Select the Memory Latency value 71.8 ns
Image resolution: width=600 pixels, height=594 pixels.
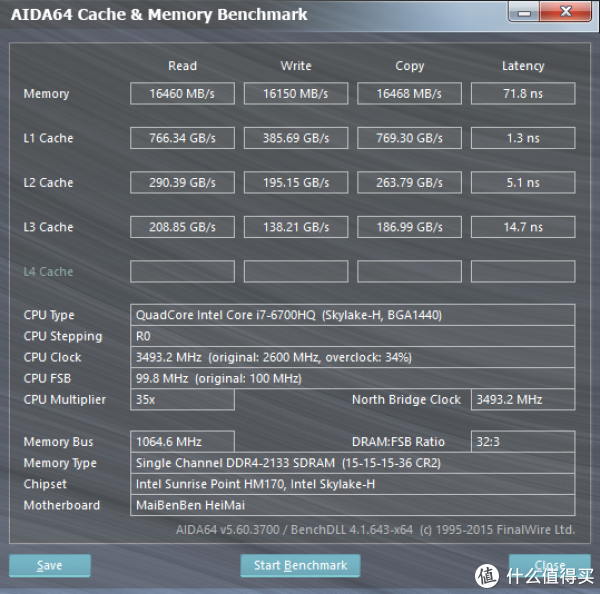pyautogui.click(x=523, y=93)
